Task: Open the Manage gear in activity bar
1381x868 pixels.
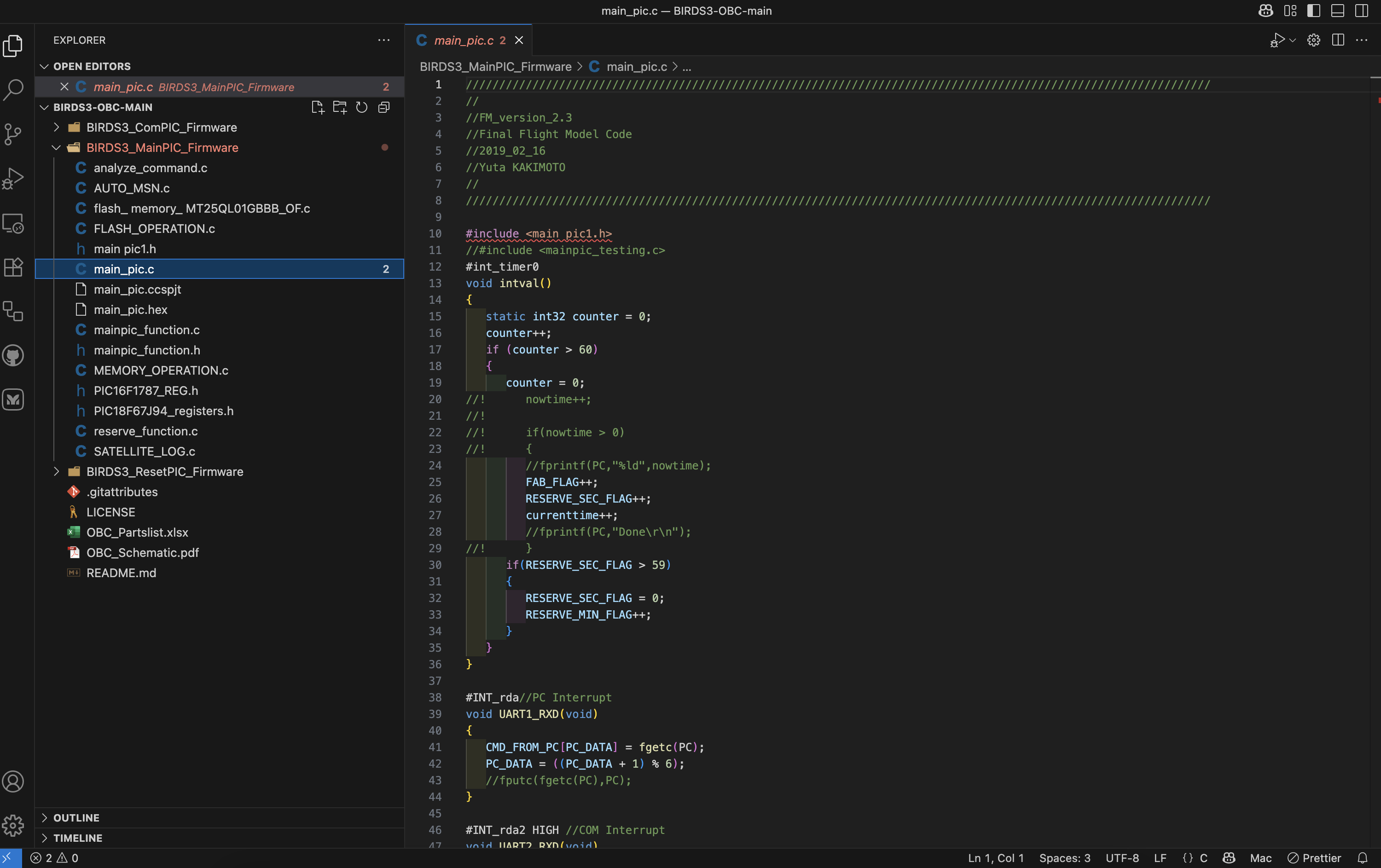Action: [x=13, y=825]
